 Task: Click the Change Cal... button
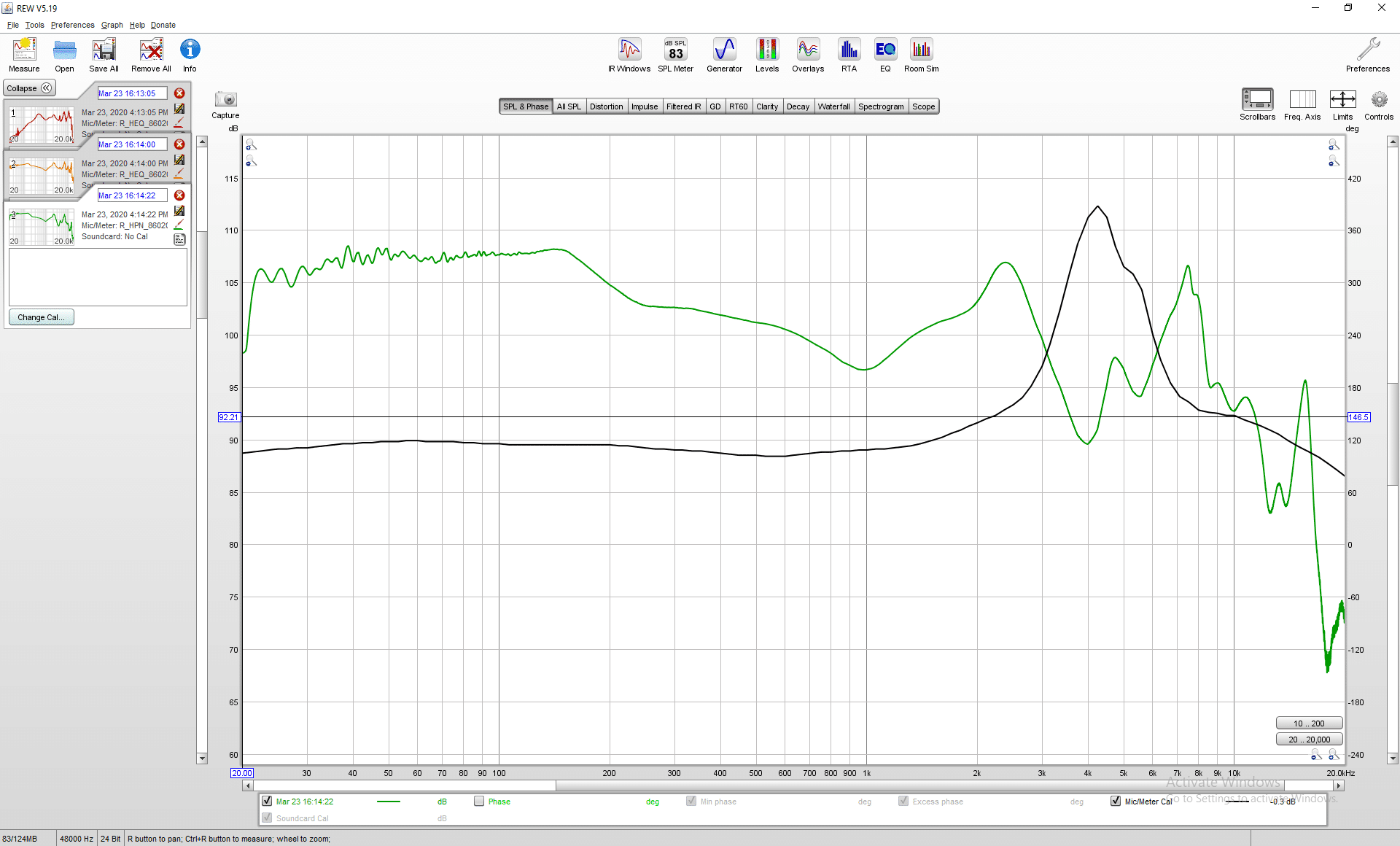41,317
